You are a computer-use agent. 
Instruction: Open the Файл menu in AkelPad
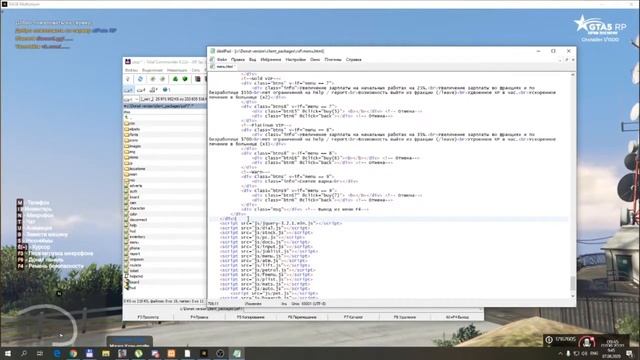(222, 60)
